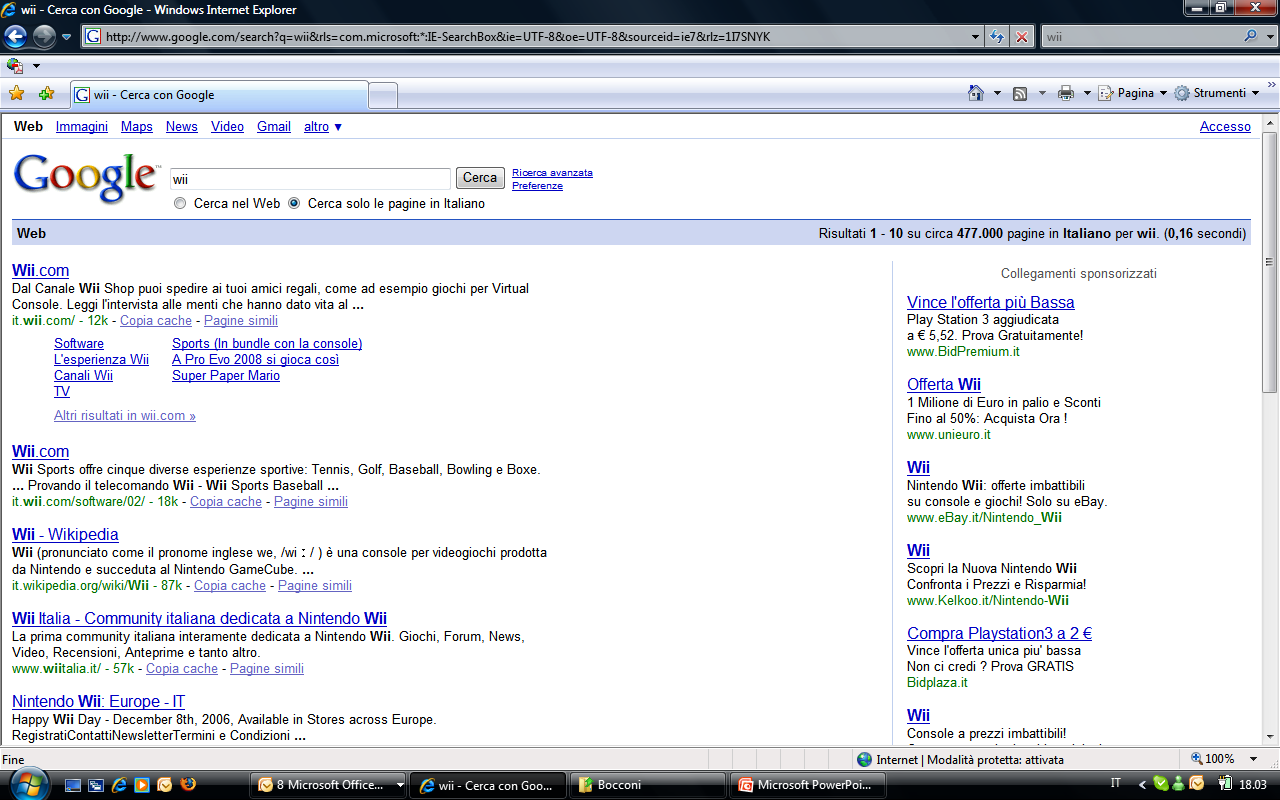Click the Internet zone globe in status bar

[x=865, y=759]
